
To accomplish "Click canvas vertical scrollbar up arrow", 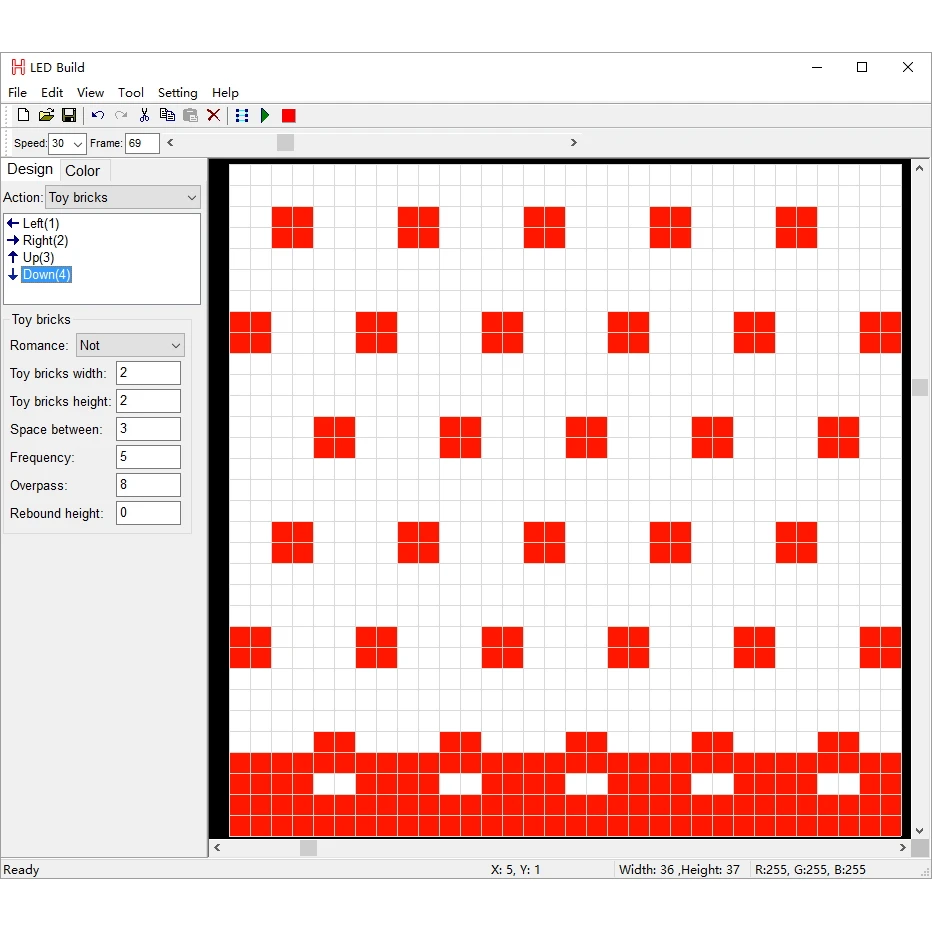I will click(920, 169).
